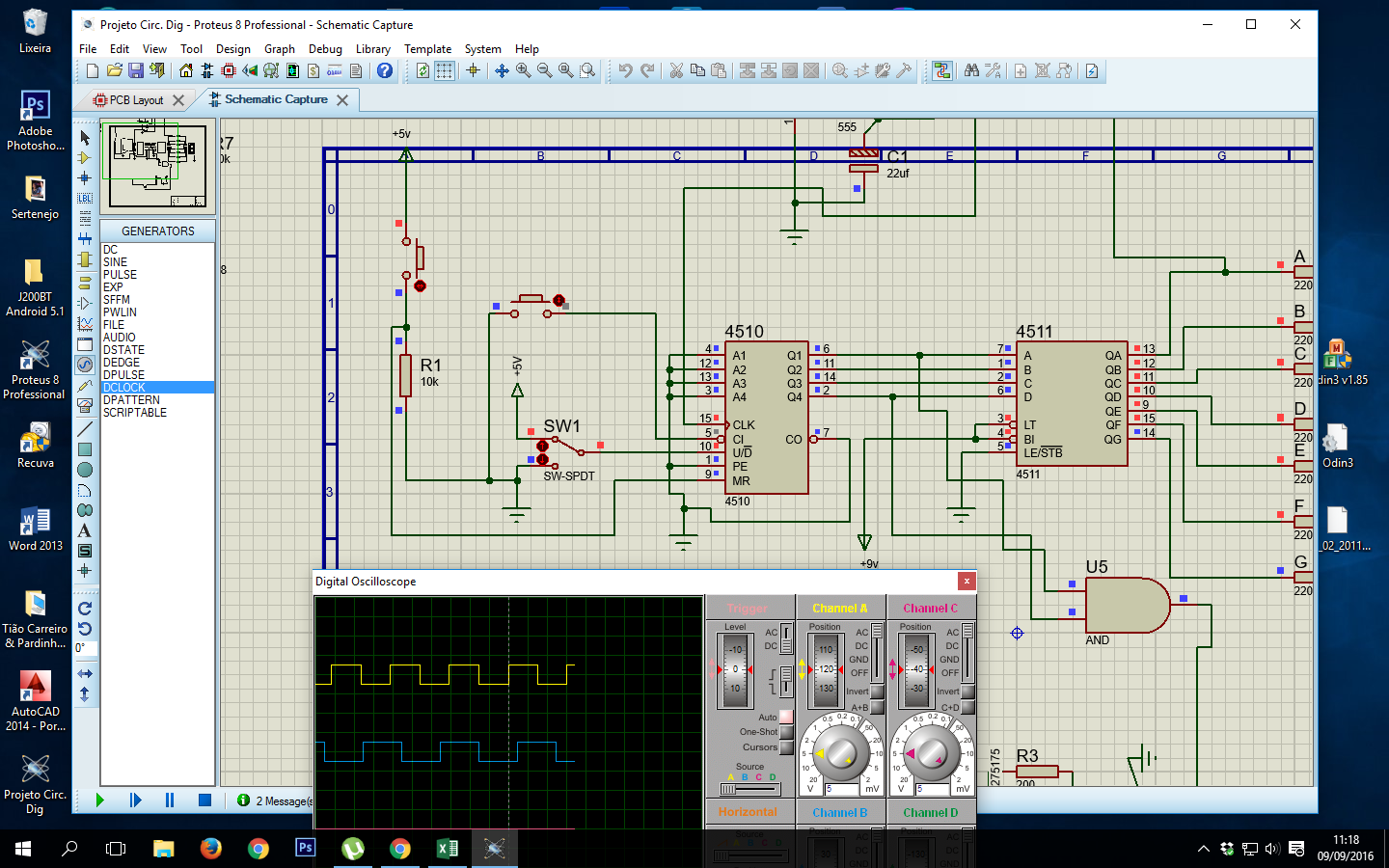
Task: Close the PCB Layout tab
Action: coord(178,100)
